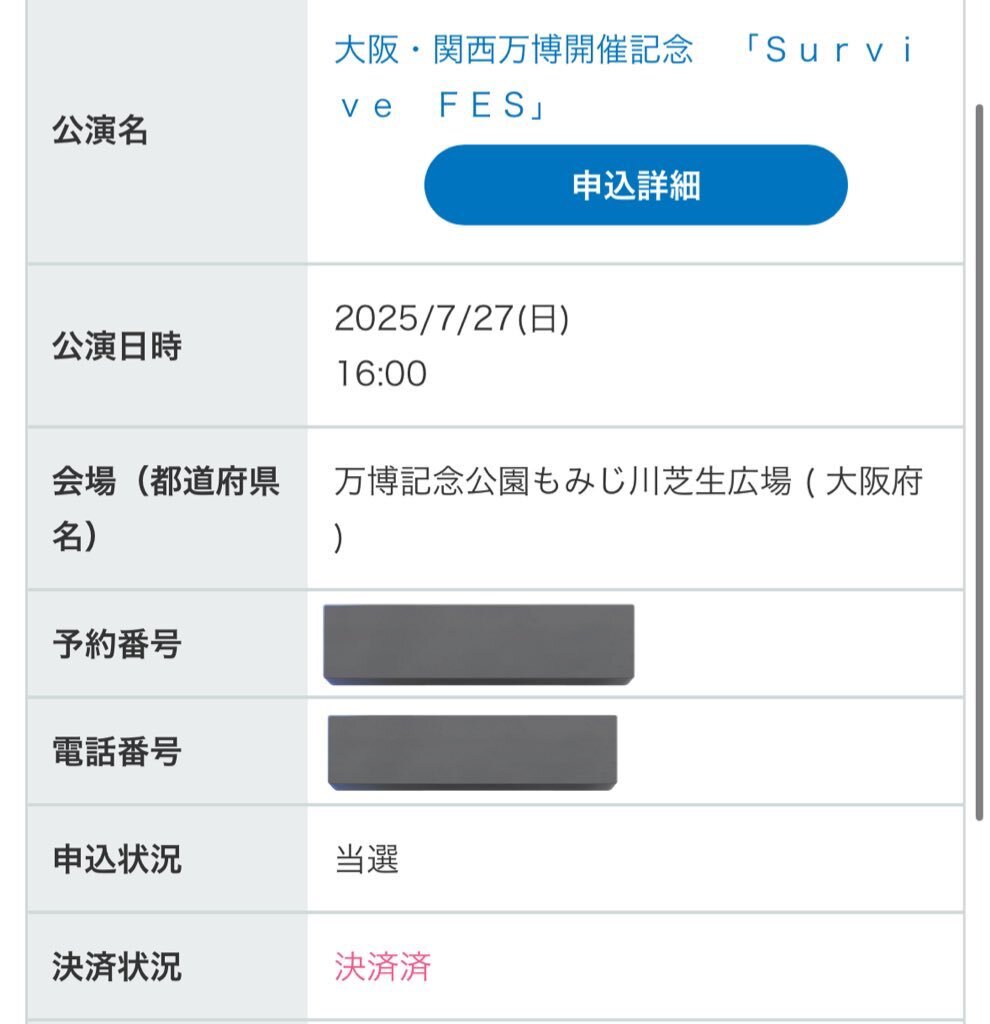Select the 申込状況 row label
Image resolution: width=990 pixels, height=1024 pixels.
click(117, 859)
